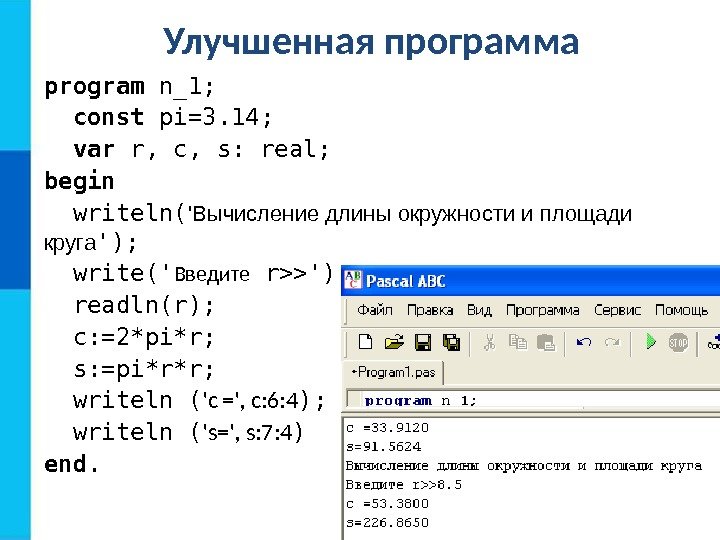The image size is (720, 540).
Task: Click the Redo arrow icon
Action: tap(612, 343)
